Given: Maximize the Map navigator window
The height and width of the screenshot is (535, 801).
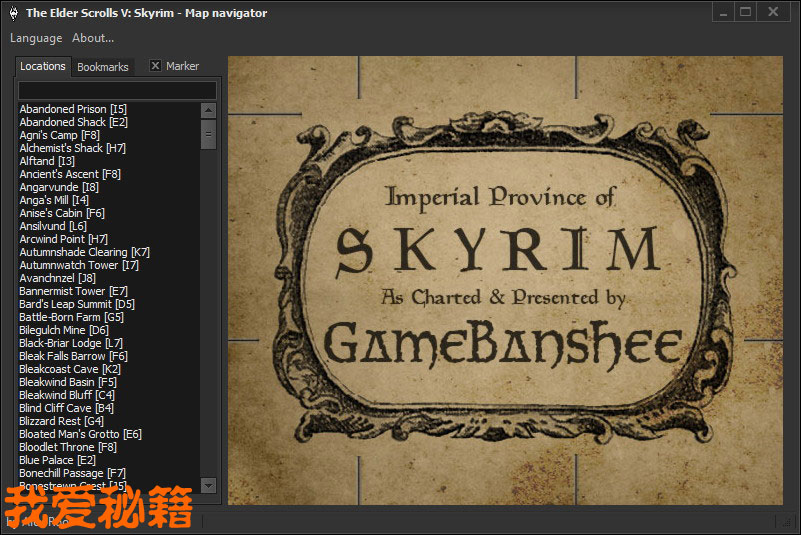Looking at the screenshot, I should point(745,12).
